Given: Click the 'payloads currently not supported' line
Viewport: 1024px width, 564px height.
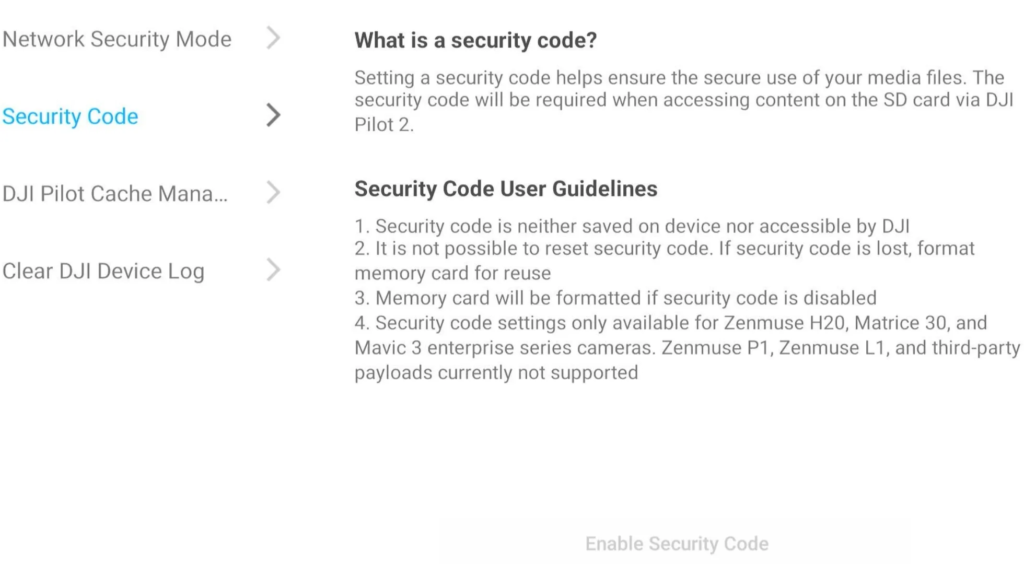Looking at the screenshot, I should 496,373.
